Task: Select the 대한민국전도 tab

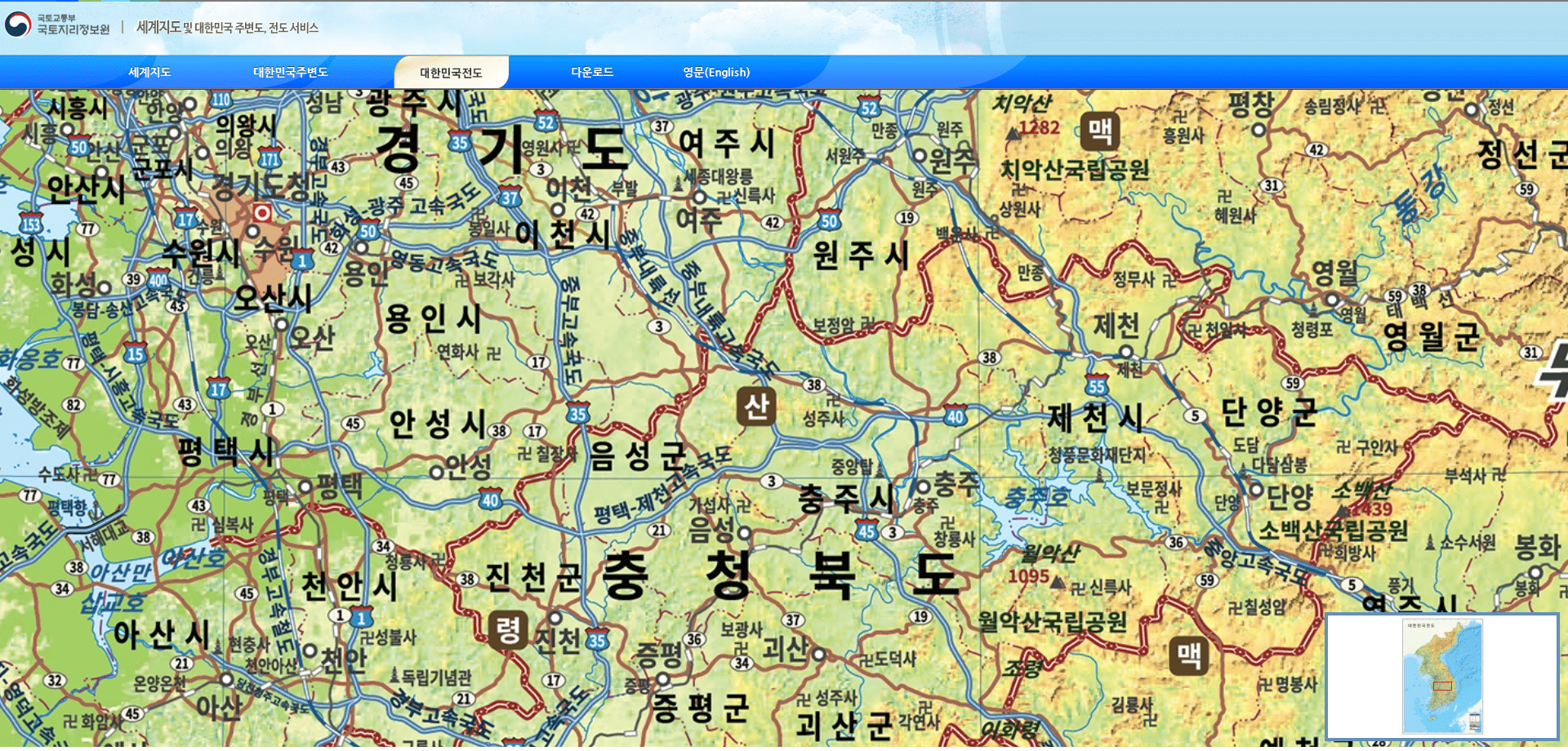Action: pyautogui.click(x=451, y=73)
